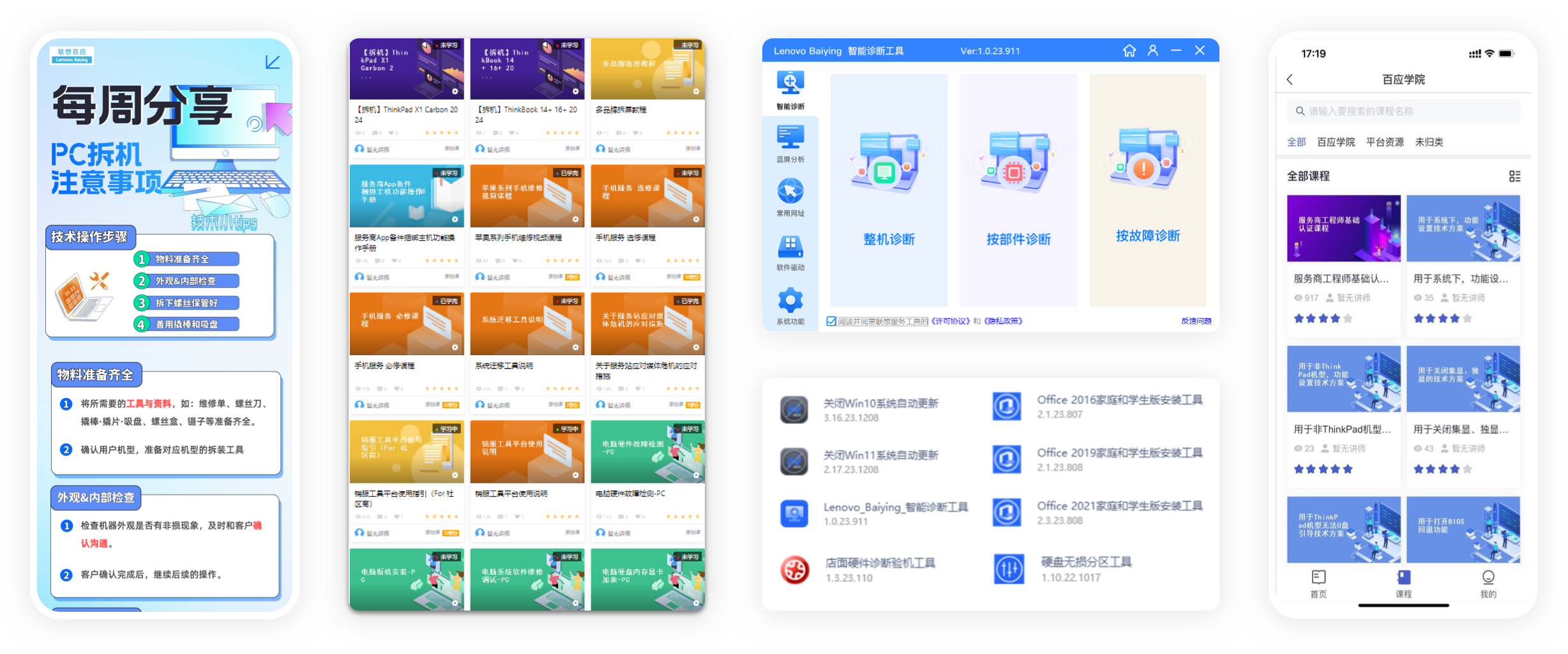Click the 联想百应 Lenovo Baiying logo on poster
This screenshot has height=654, width=1568.
(73, 55)
